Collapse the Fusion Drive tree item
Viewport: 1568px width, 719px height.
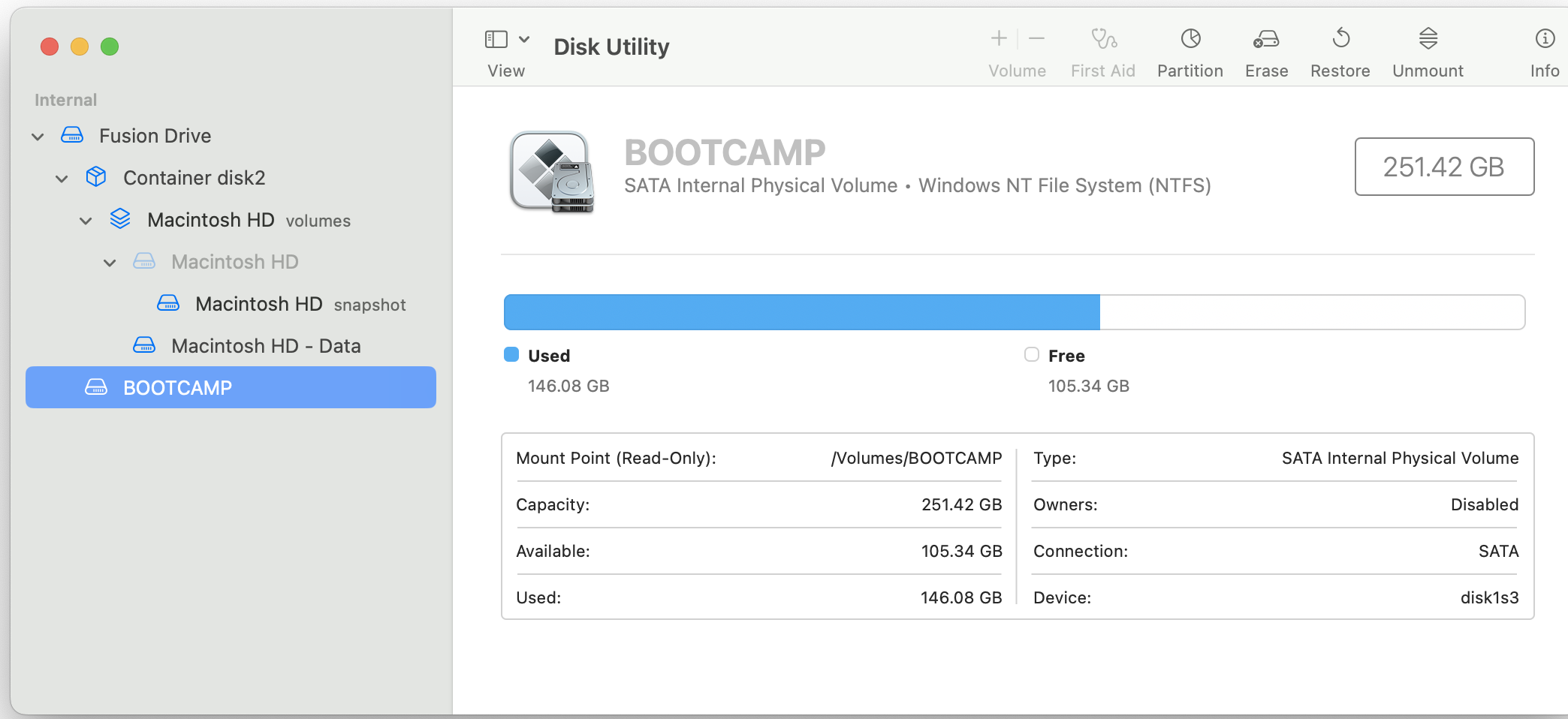coord(37,136)
